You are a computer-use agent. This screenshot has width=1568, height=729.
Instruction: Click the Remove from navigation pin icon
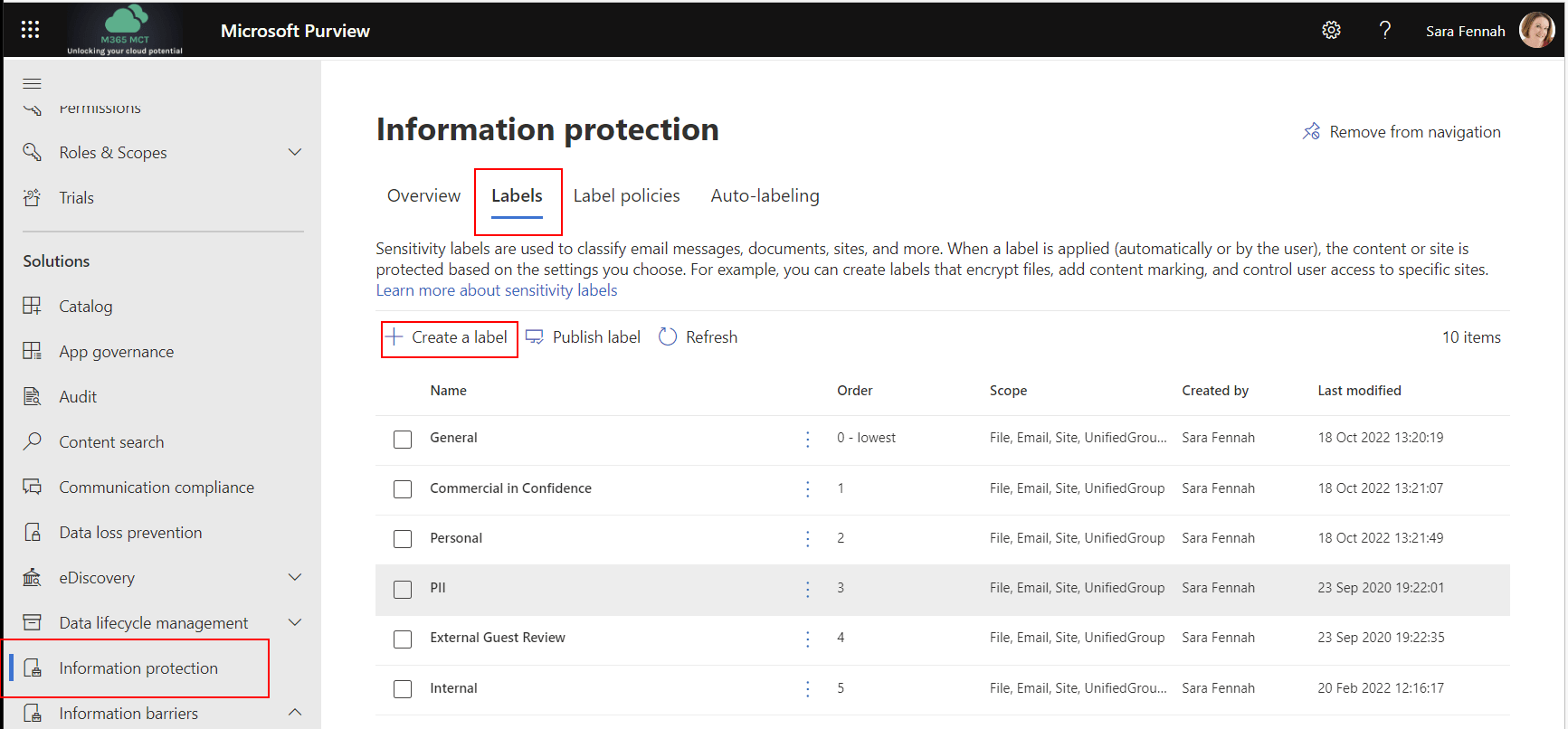click(1311, 132)
